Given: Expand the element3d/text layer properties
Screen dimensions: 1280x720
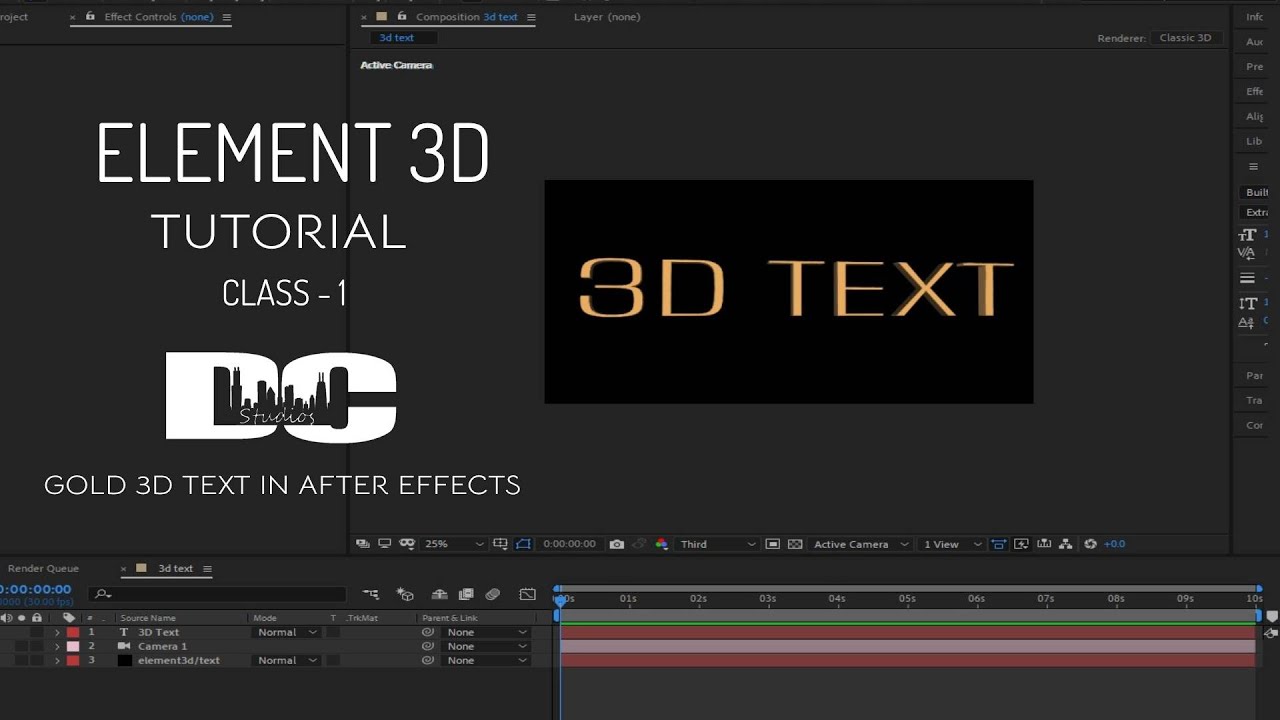Looking at the screenshot, I should (57, 660).
